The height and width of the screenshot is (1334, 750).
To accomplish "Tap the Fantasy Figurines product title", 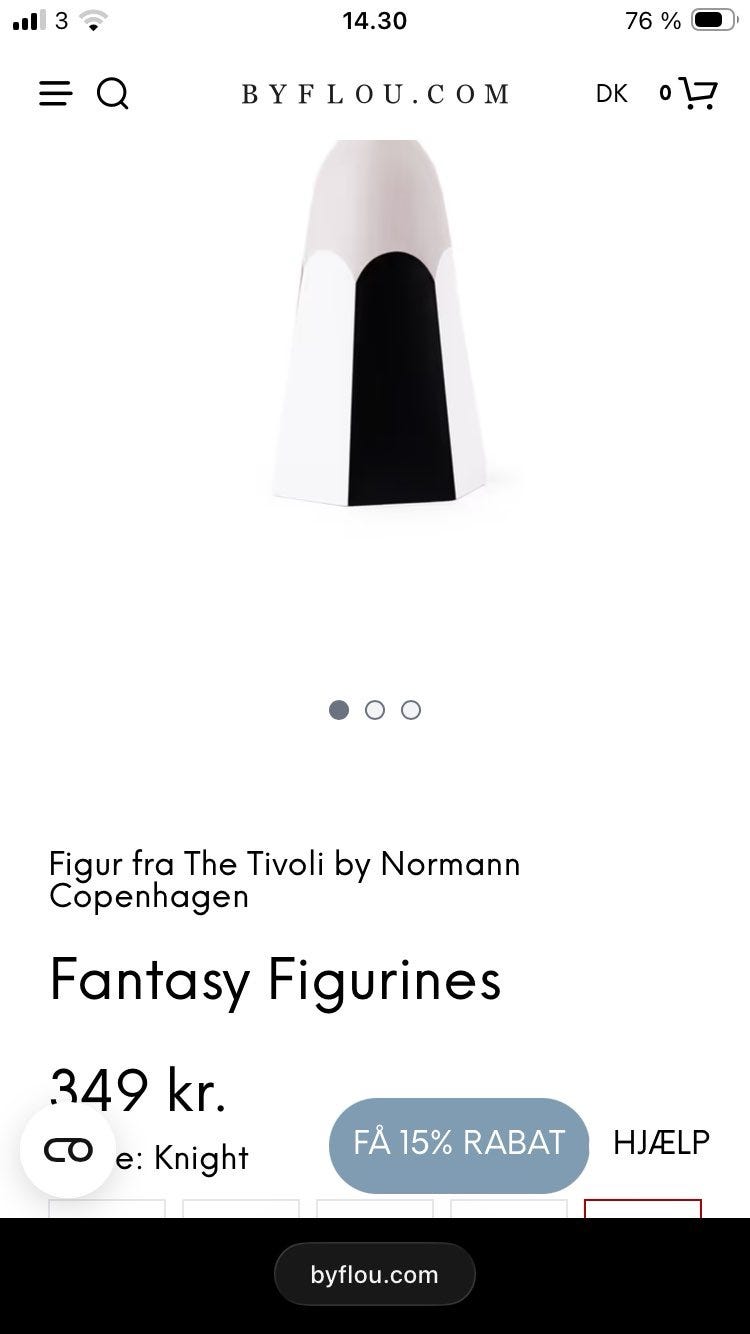I will point(275,980).
